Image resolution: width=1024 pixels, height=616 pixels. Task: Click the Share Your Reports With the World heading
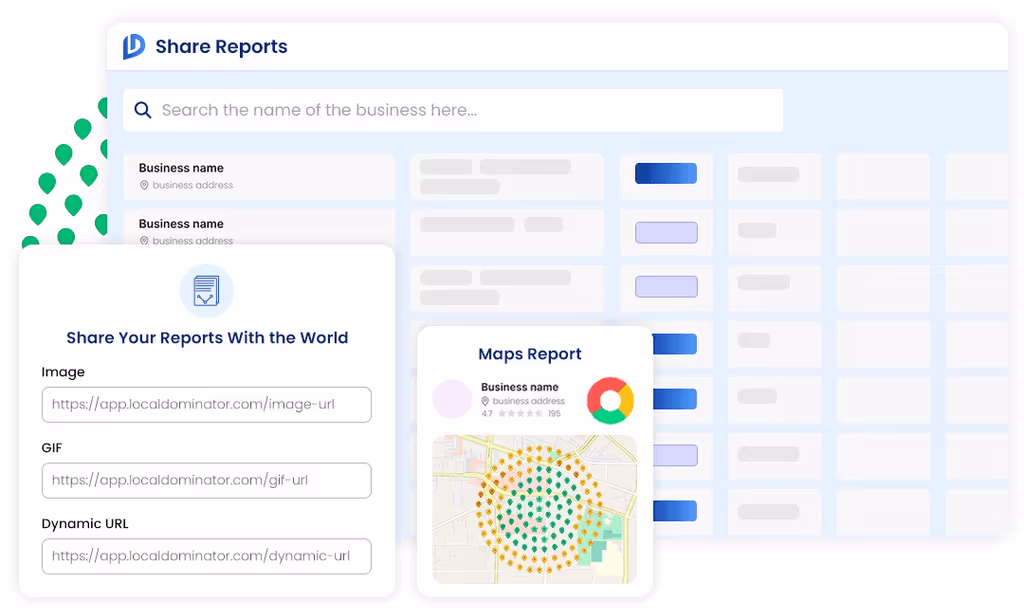[207, 338]
